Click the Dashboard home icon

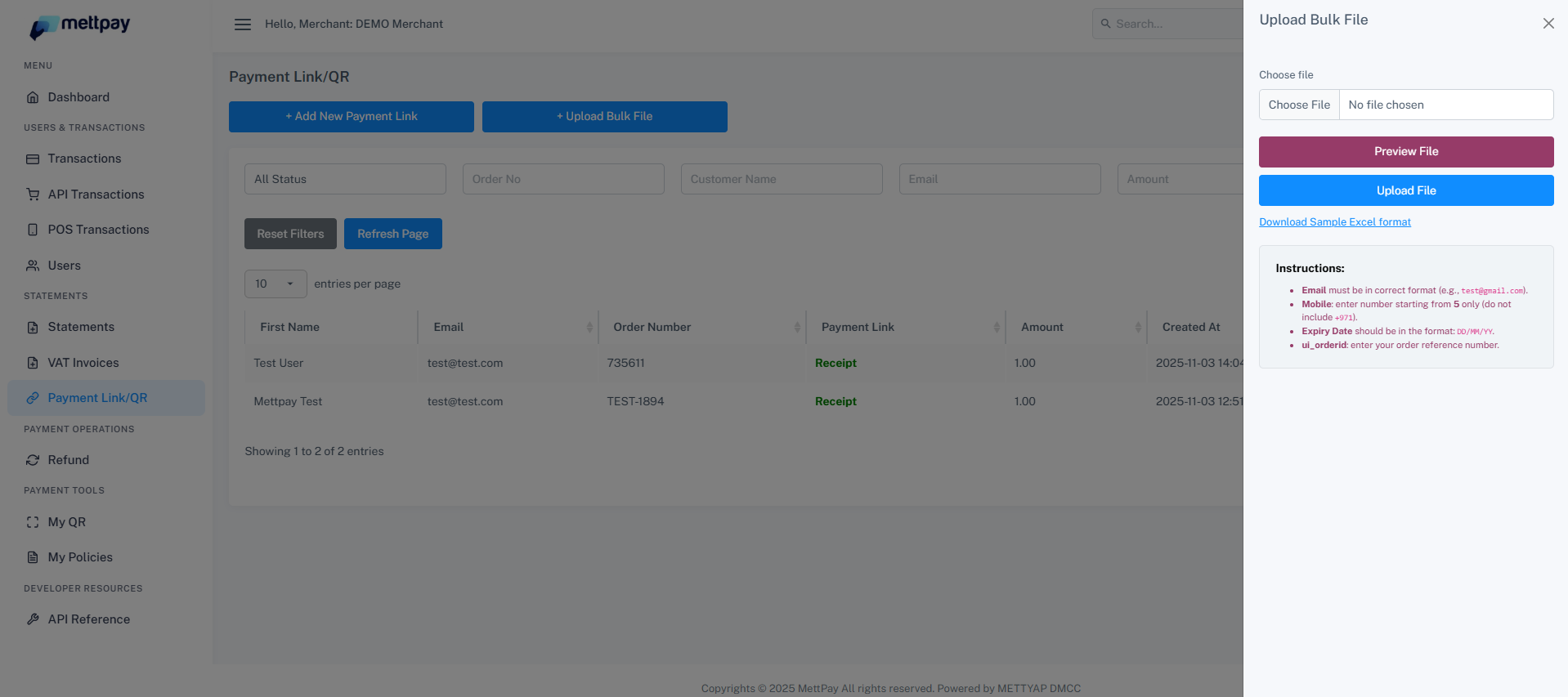(33, 97)
